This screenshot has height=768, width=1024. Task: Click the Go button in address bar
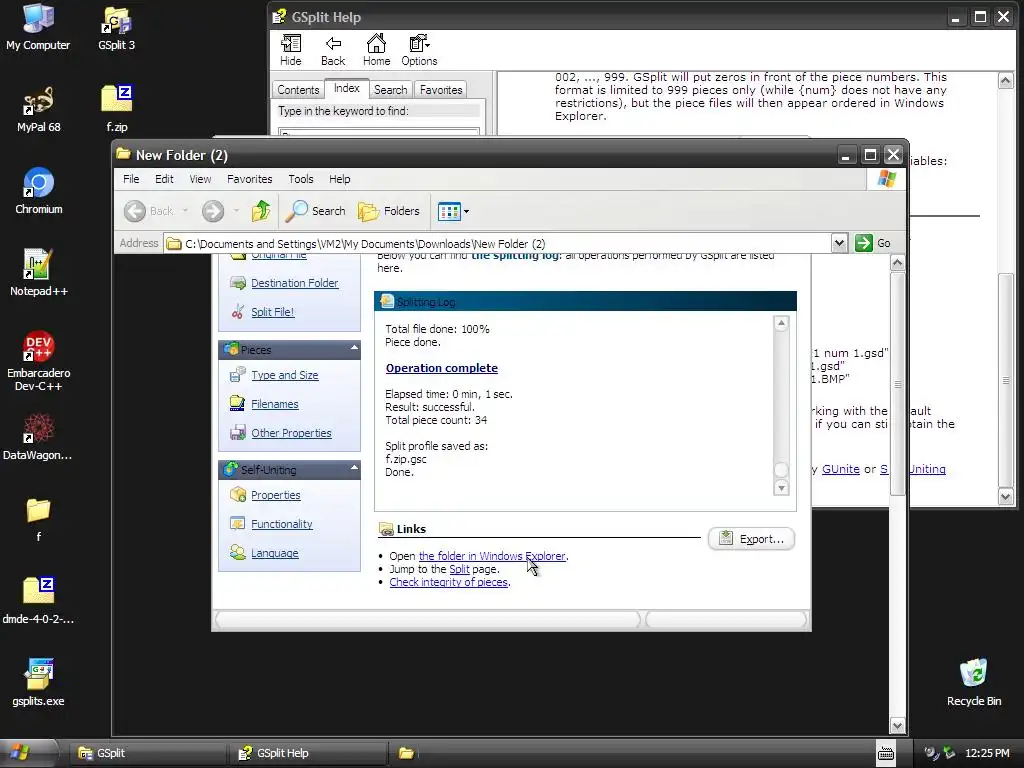click(x=872, y=243)
